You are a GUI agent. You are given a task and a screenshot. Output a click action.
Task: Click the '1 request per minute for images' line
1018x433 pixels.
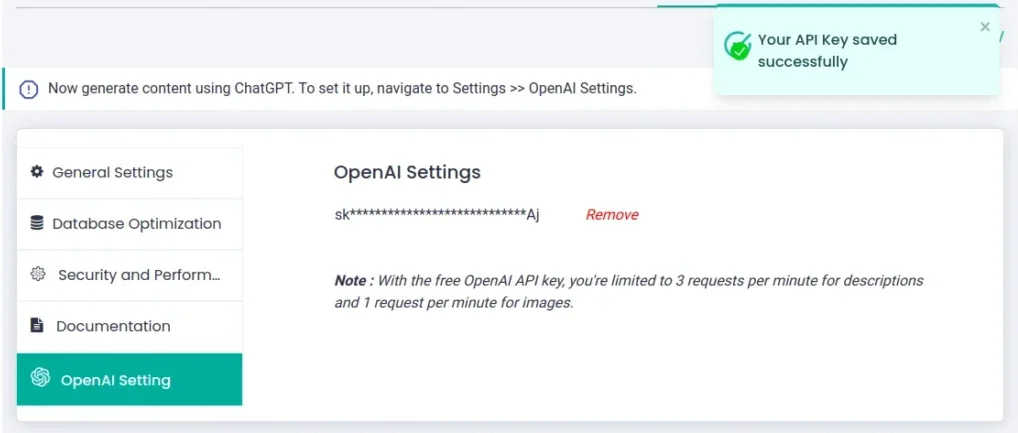(x=453, y=303)
